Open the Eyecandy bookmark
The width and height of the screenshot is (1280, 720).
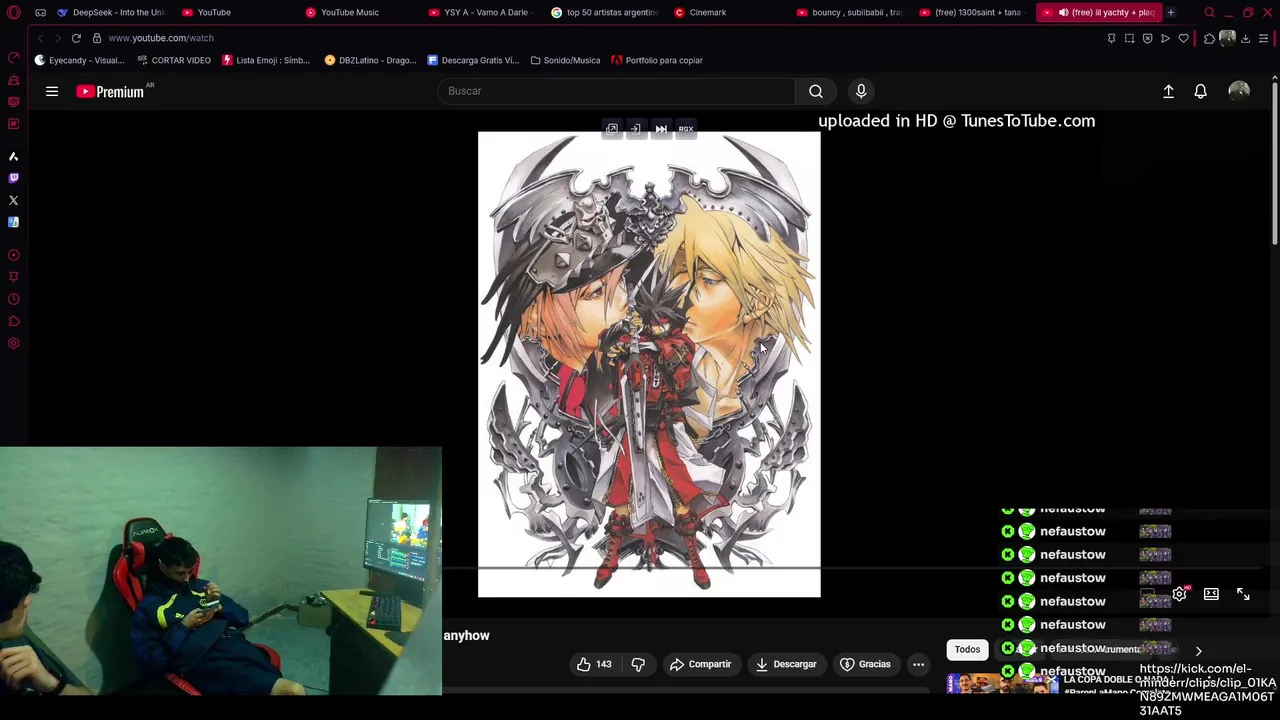[79, 60]
